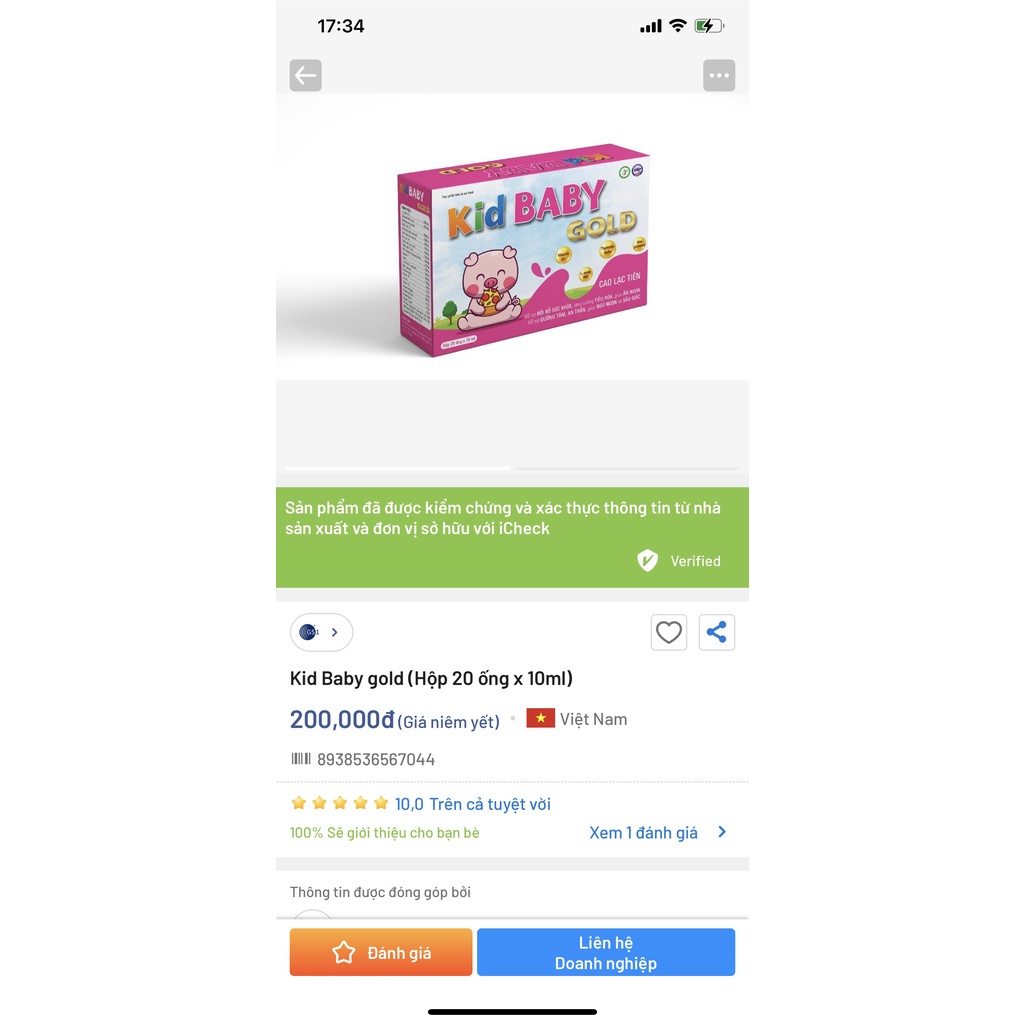Tap chevron next to Xem 1 đánh giá
This screenshot has height=1024, width=1024.
click(x=722, y=832)
